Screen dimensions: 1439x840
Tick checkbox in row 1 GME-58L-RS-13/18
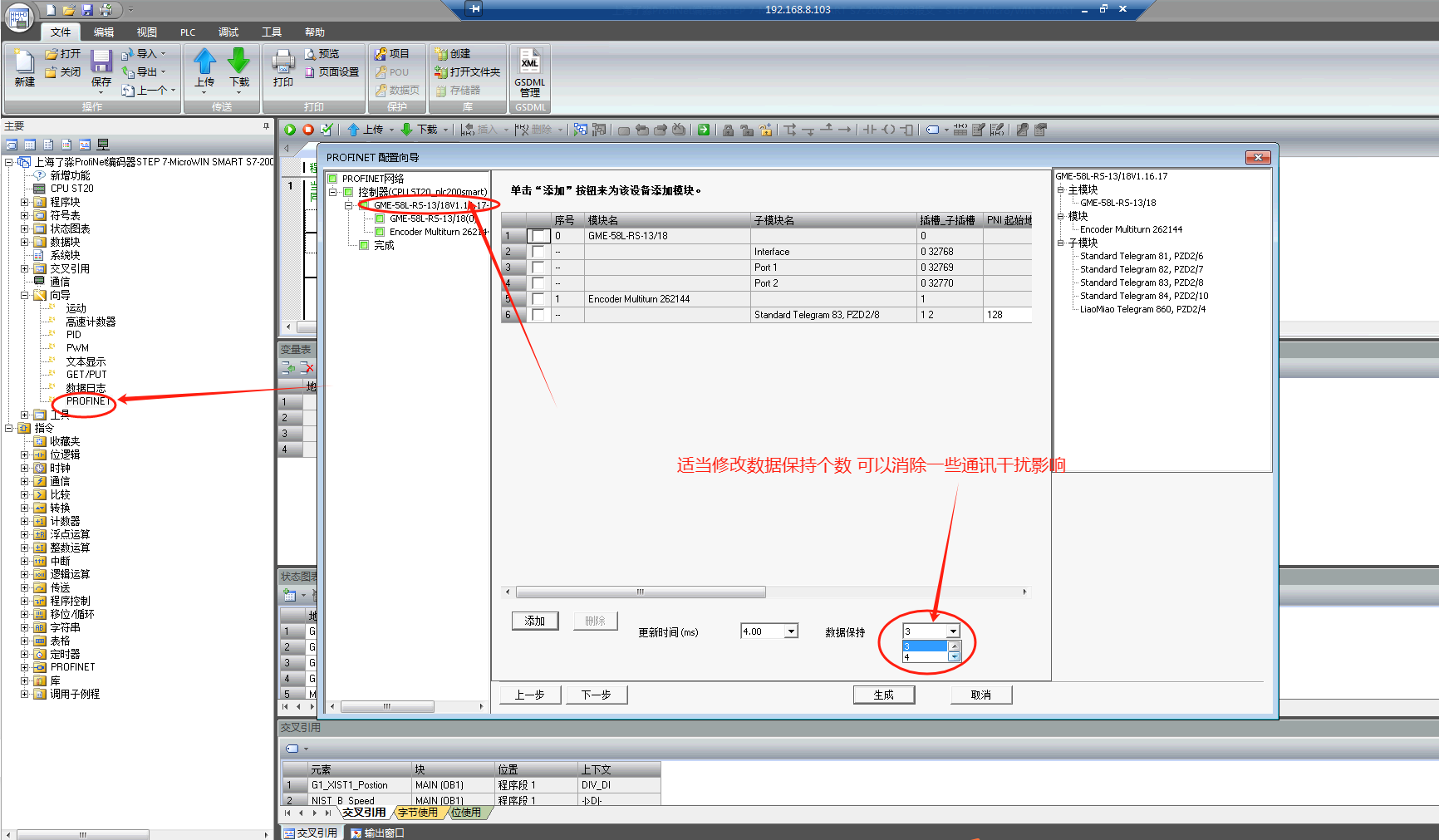(538, 236)
